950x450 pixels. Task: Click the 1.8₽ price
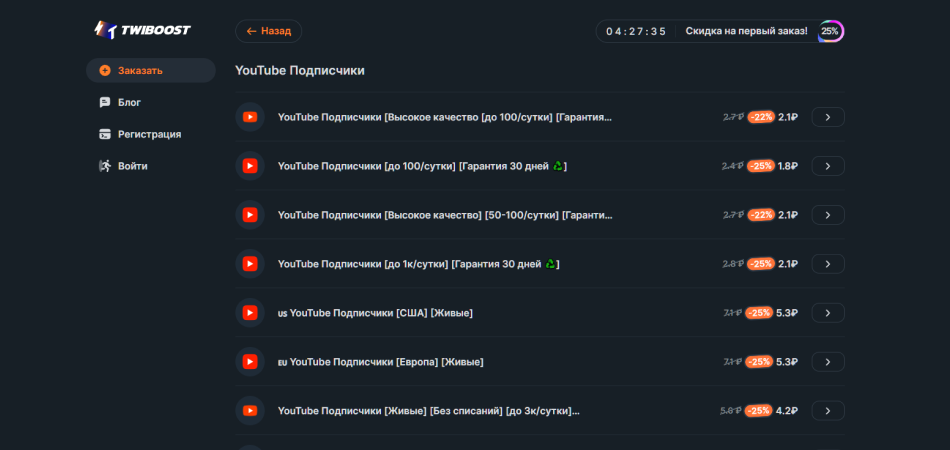tap(788, 166)
